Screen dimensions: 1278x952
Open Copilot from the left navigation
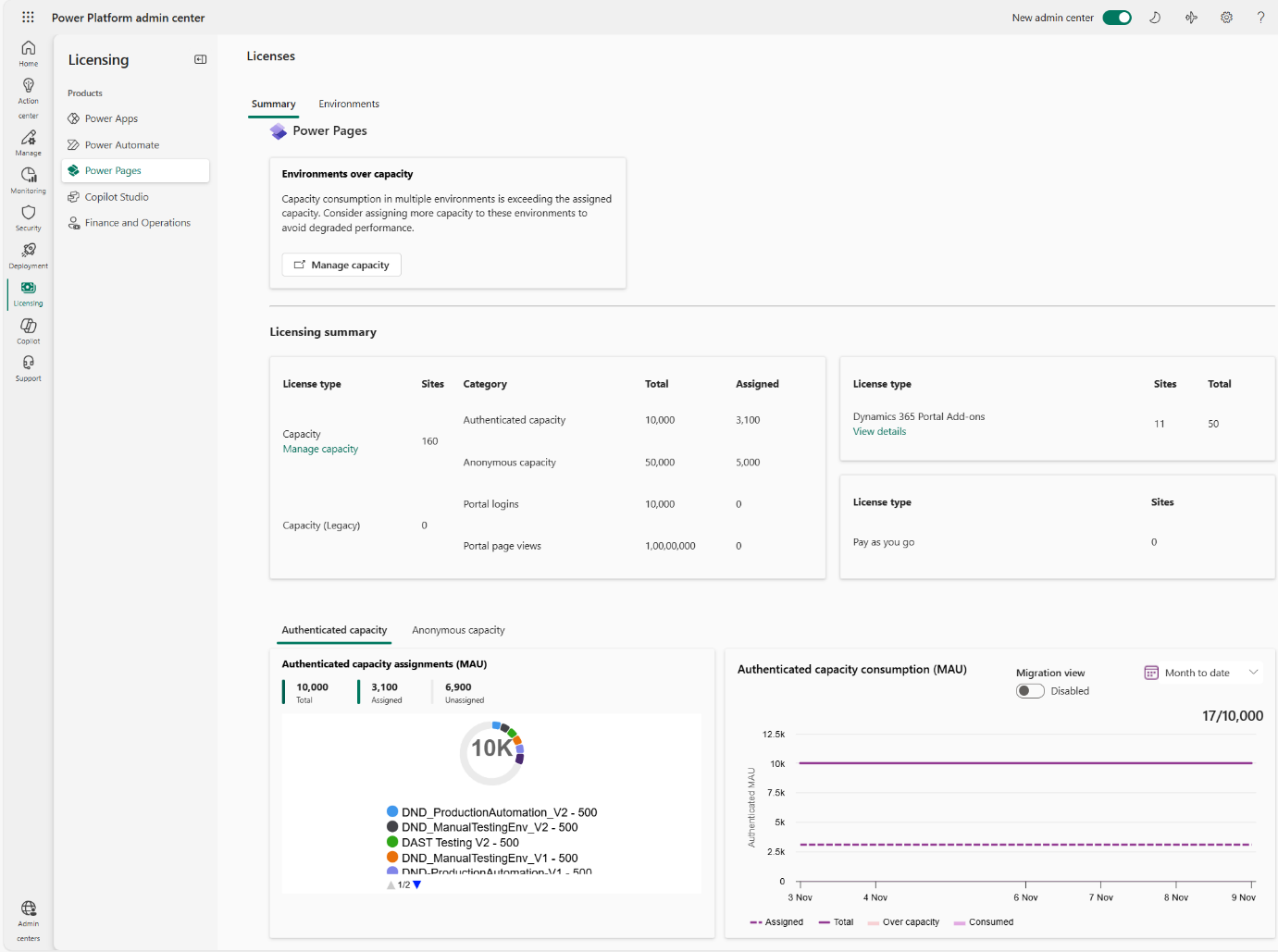(28, 329)
